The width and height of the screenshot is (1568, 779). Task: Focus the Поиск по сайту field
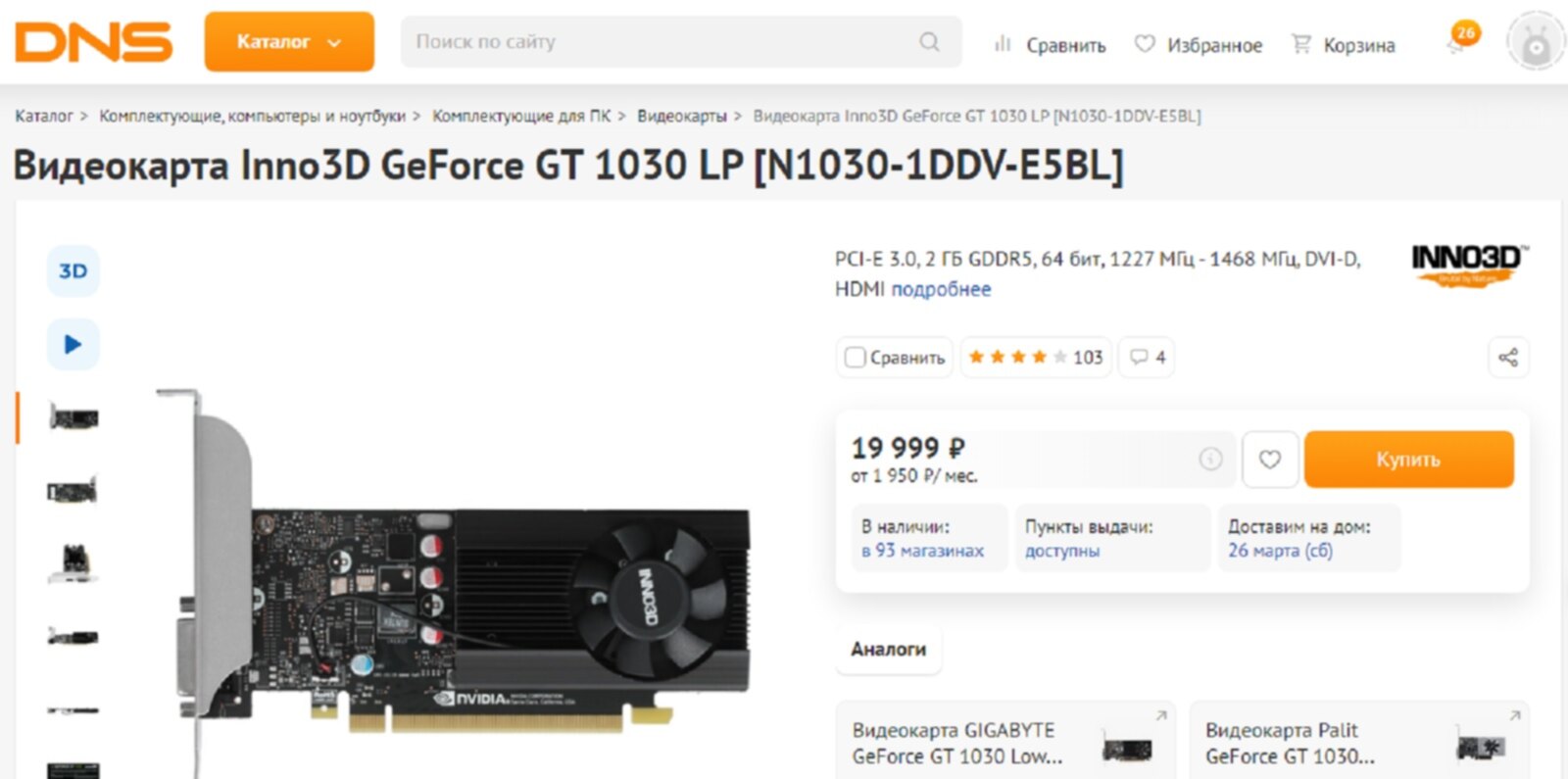[681, 42]
